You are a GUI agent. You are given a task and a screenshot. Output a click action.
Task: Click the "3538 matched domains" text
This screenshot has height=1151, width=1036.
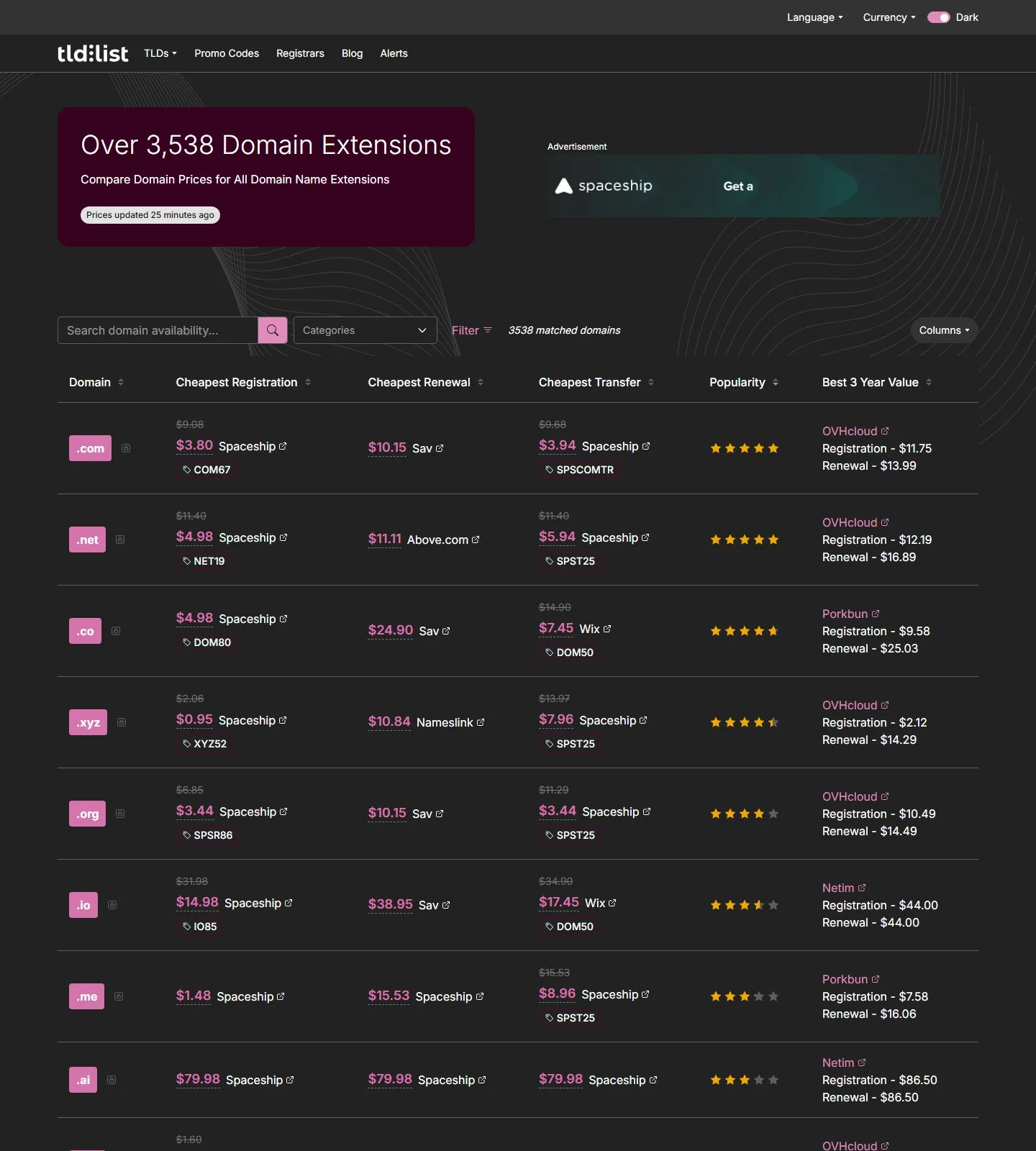click(564, 330)
